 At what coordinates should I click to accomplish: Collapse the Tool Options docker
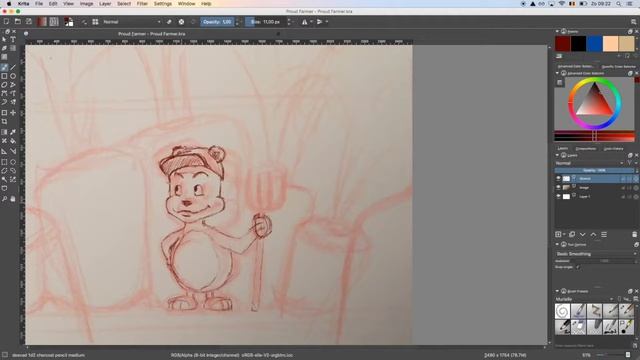pyautogui.click(x=557, y=244)
